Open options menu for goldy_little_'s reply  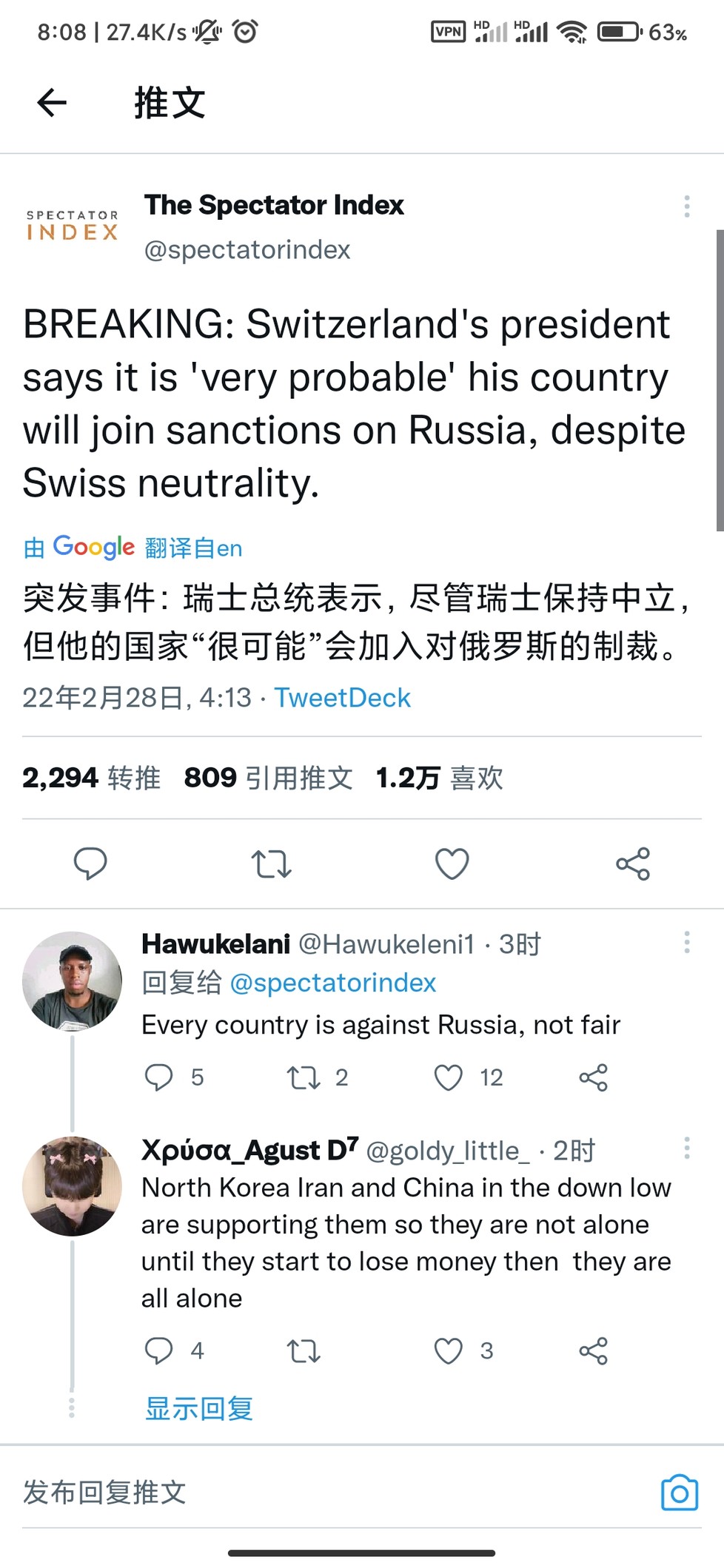[x=687, y=1148]
